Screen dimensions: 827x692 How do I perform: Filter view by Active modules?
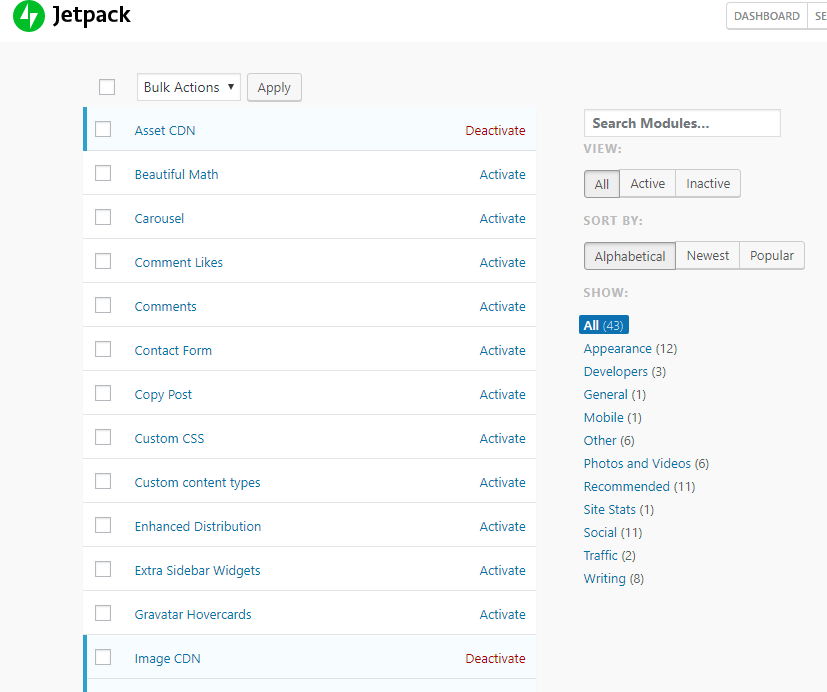(x=647, y=184)
